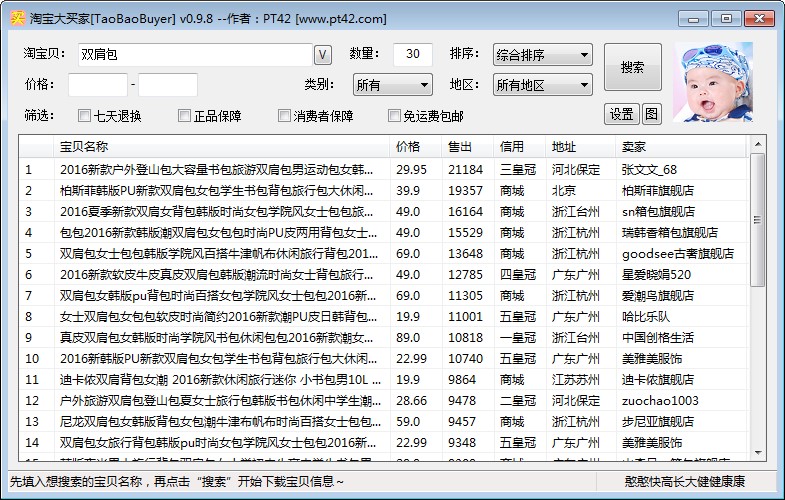Viewport: 785px width, 500px height.
Task: Open the 设置 settings button
Action: coord(621,114)
